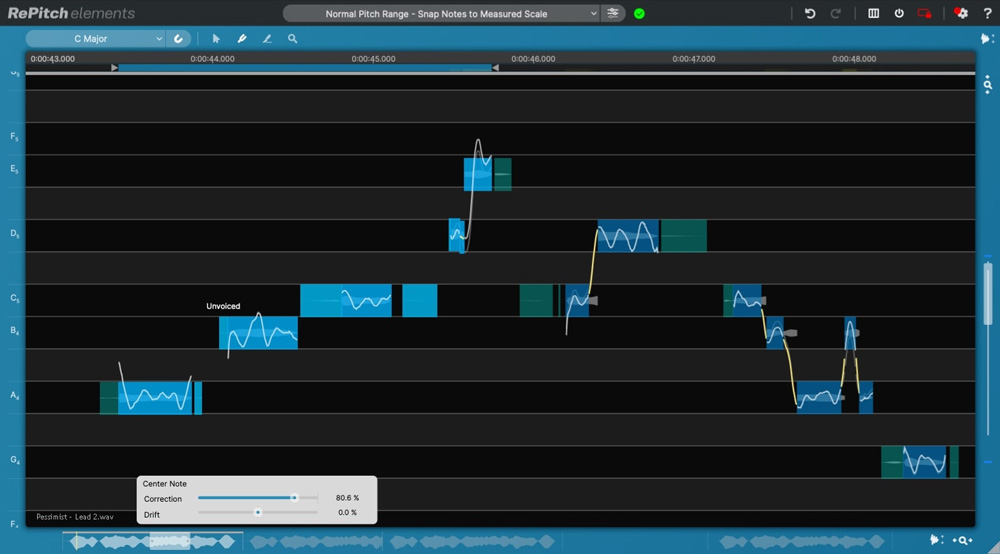The image size is (1000, 554).
Task: Select the pitch pen drawing tool
Action: [x=242, y=39]
